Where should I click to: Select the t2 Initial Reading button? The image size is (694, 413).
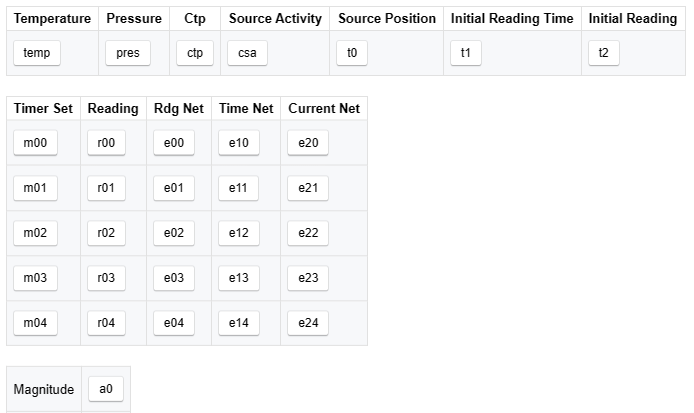coord(603,54)
